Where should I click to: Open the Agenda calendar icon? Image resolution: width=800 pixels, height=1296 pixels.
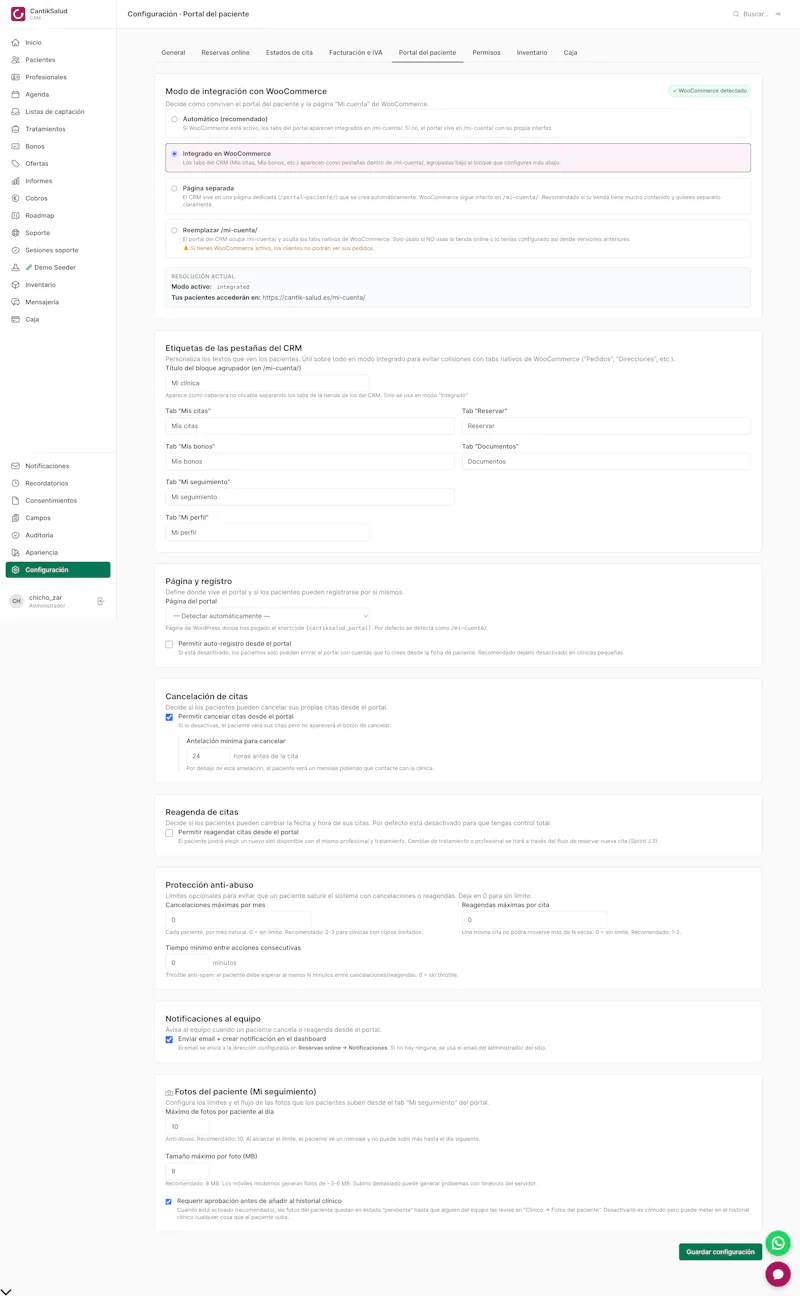coord(16,95)
